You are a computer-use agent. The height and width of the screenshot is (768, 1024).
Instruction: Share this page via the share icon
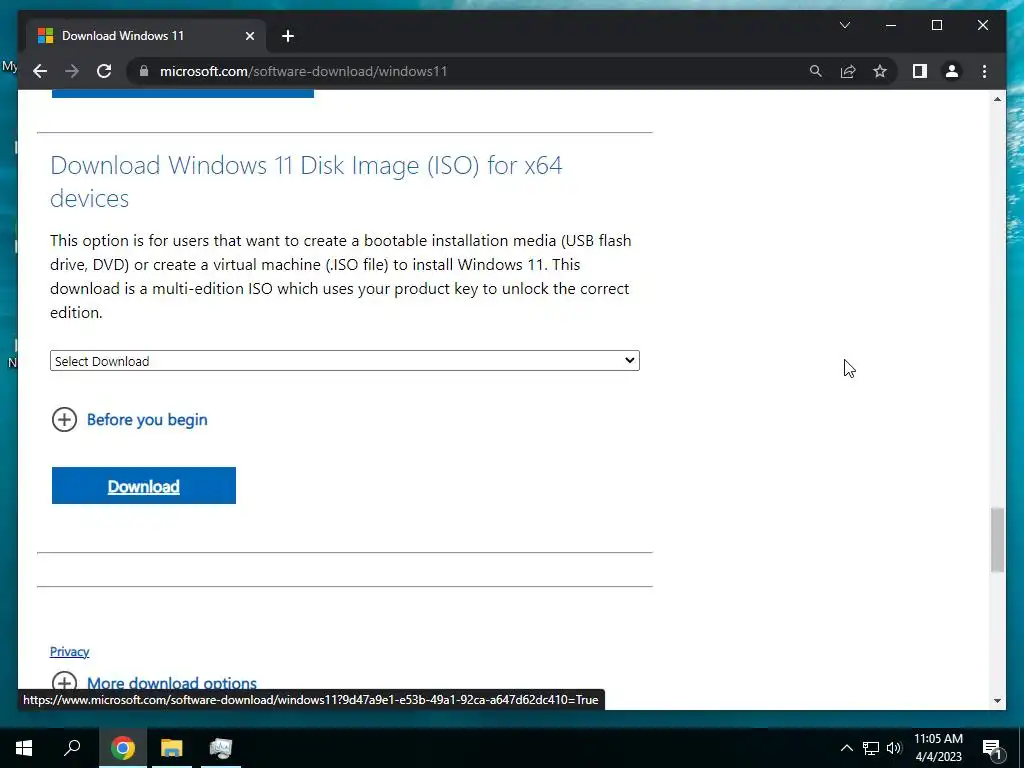tap(848, 71)
